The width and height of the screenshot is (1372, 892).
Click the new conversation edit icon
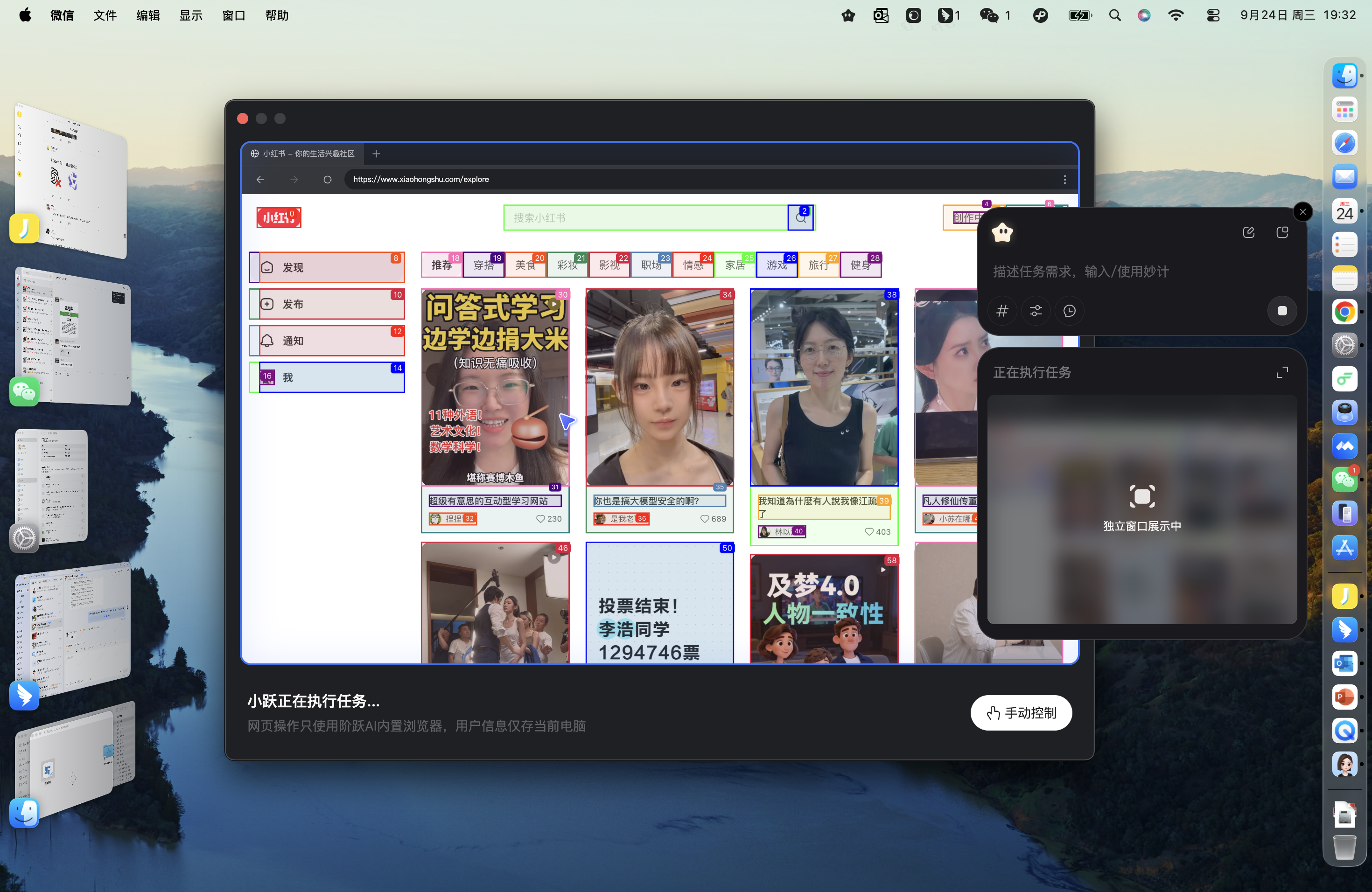point(1249,232)
